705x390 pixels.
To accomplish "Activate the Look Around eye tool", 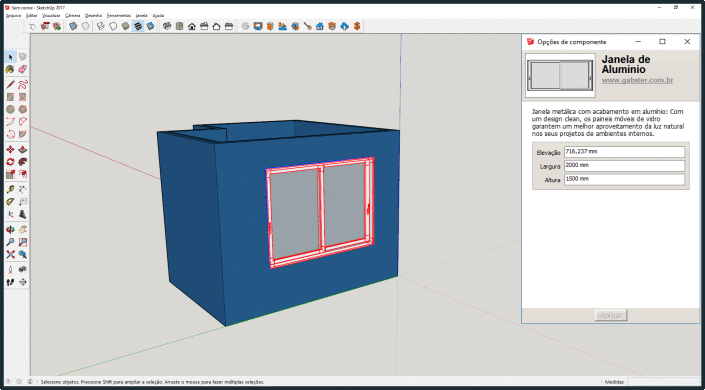I will [x=22, y=270].
